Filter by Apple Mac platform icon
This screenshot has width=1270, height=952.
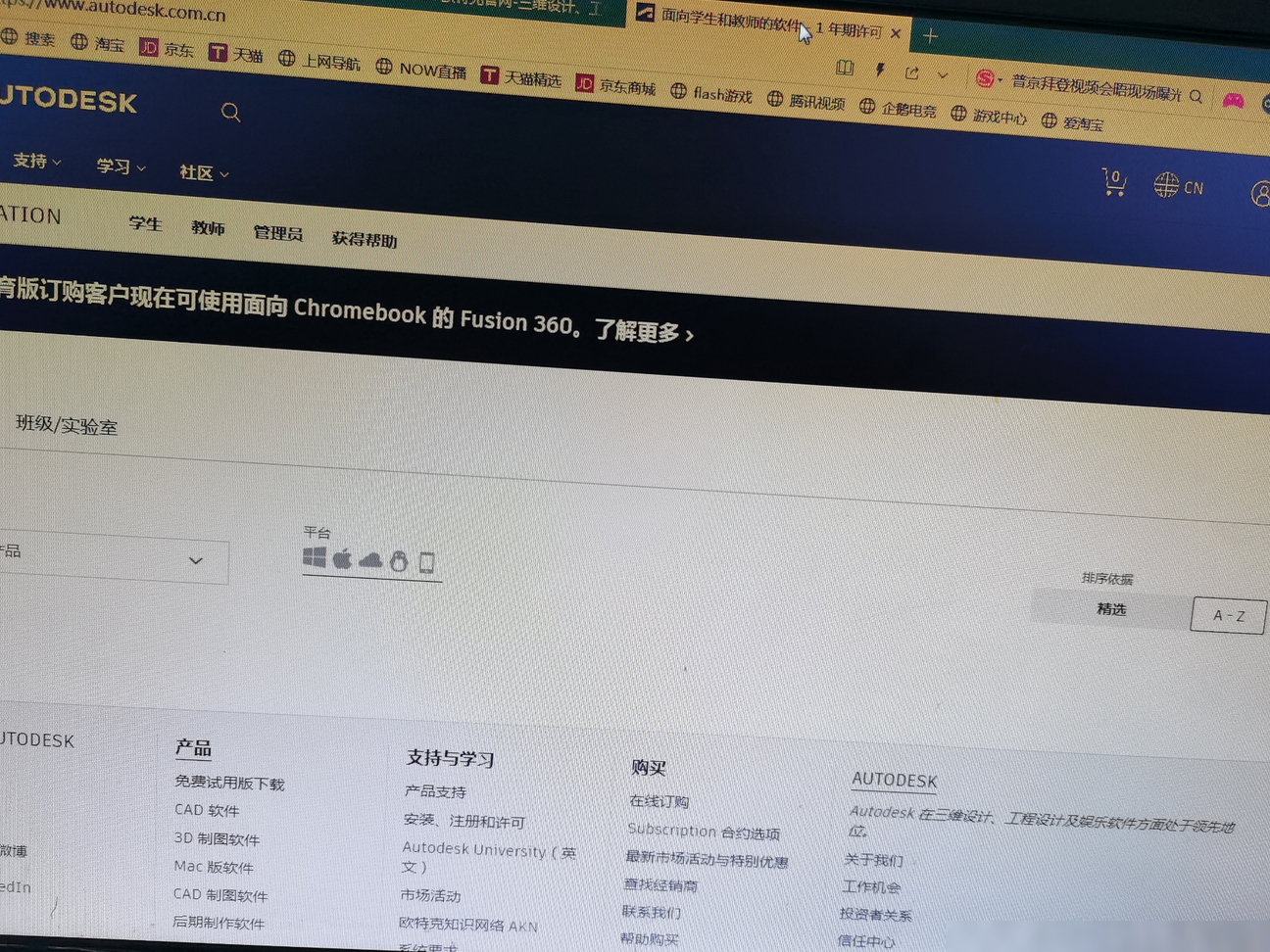[x=342, y=559]
